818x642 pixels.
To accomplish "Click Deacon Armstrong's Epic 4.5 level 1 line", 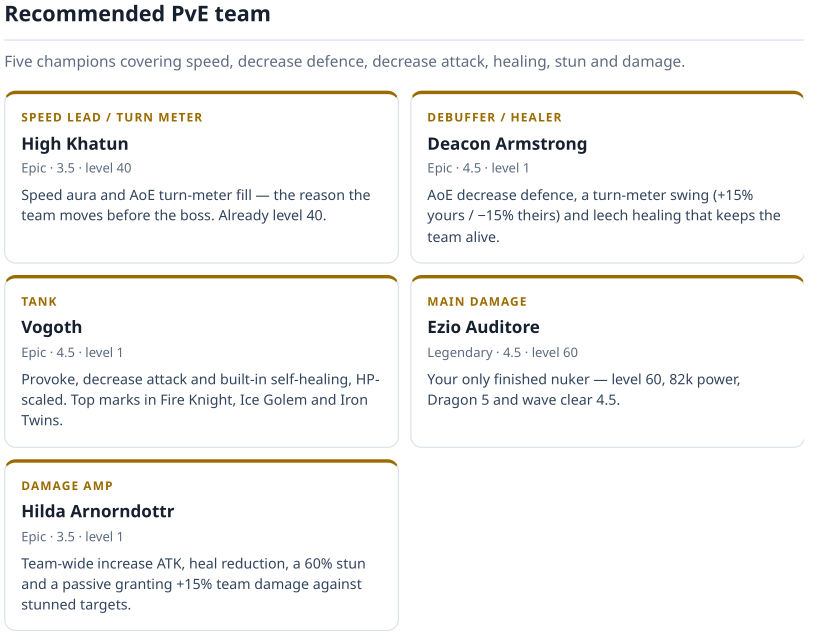I will (x=478, y=168).
